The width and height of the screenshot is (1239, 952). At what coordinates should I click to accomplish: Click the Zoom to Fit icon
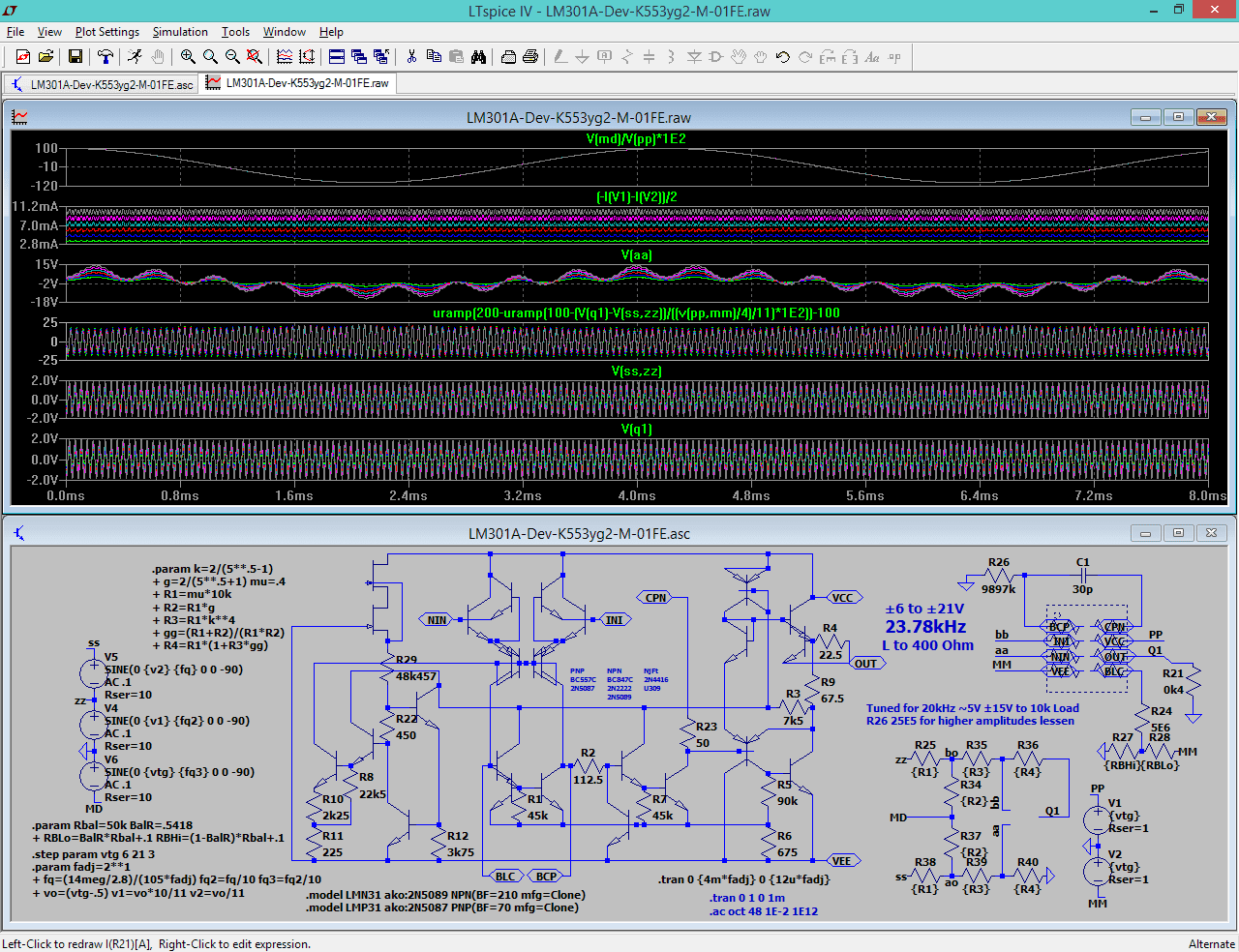pyautogui.click(x=253, y=56)
